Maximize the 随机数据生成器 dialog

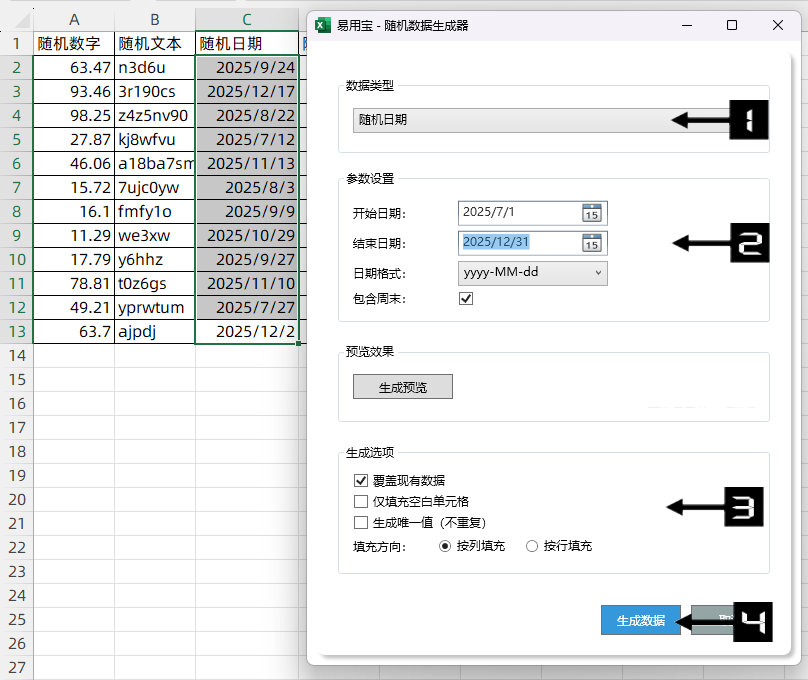click(x=732, y=25)
